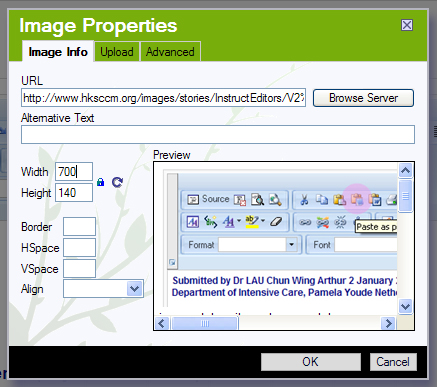
Task: Close the Image Properties dialog via X icon
Action: click(x=407, y=25)
